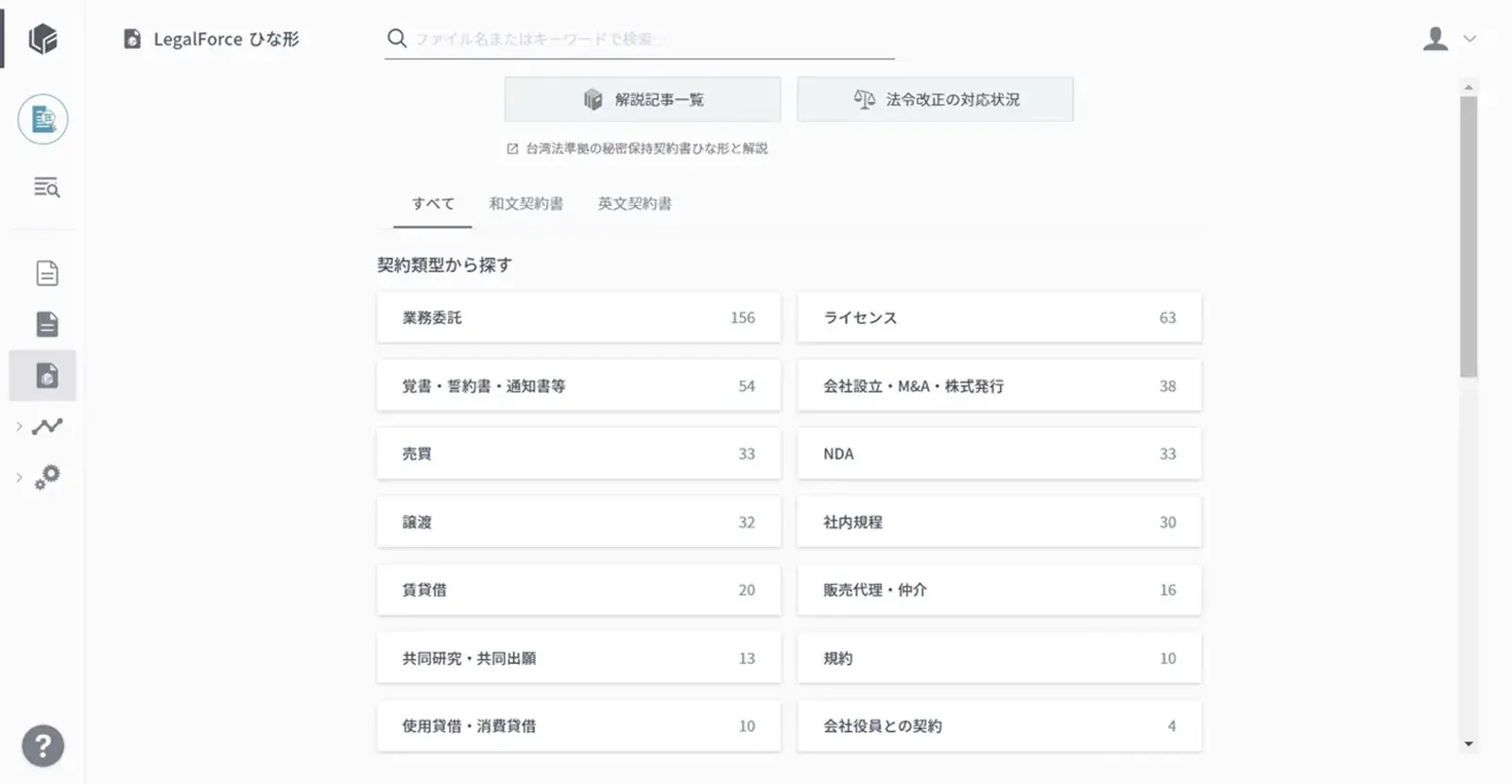
Task: Select the outlined document sidebar icon
Action: (x=46, y=273)
